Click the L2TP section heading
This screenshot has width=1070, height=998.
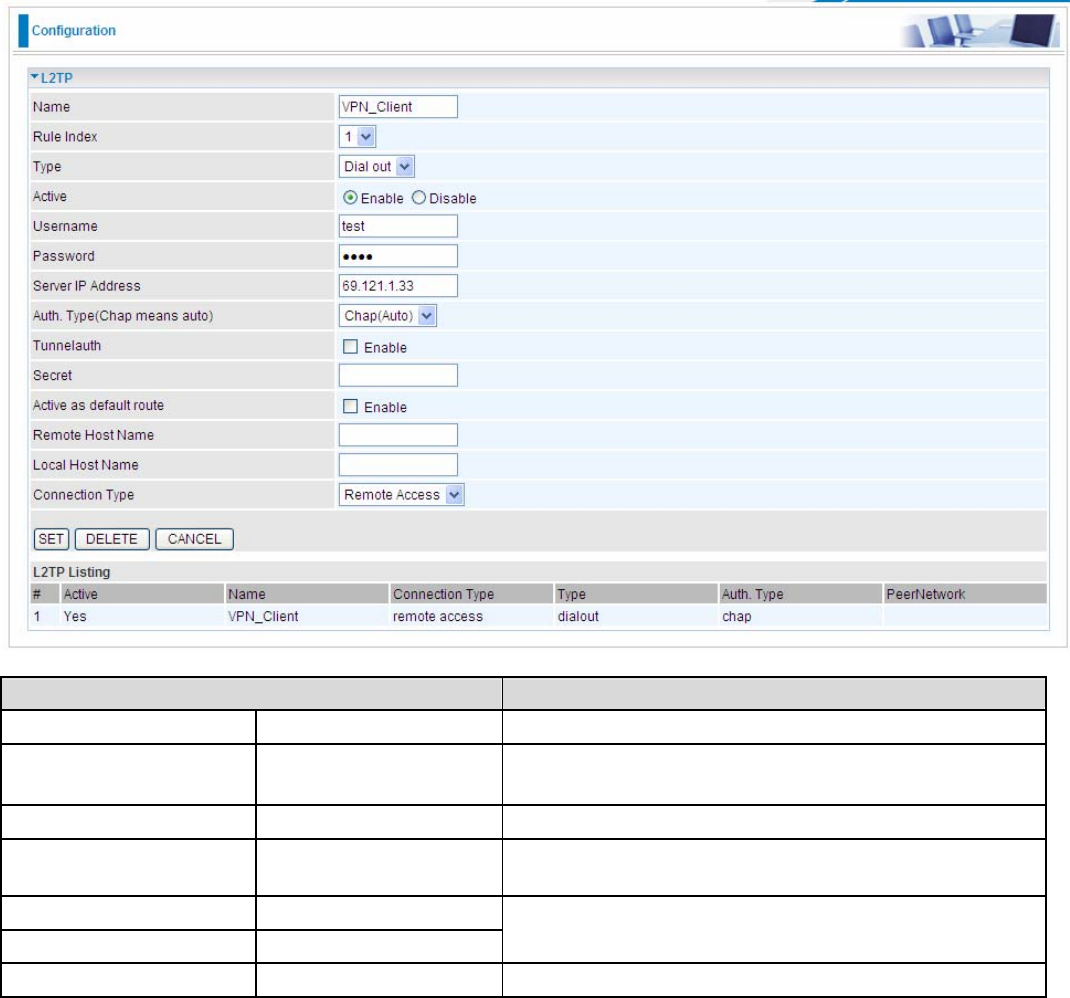point(57,78)
